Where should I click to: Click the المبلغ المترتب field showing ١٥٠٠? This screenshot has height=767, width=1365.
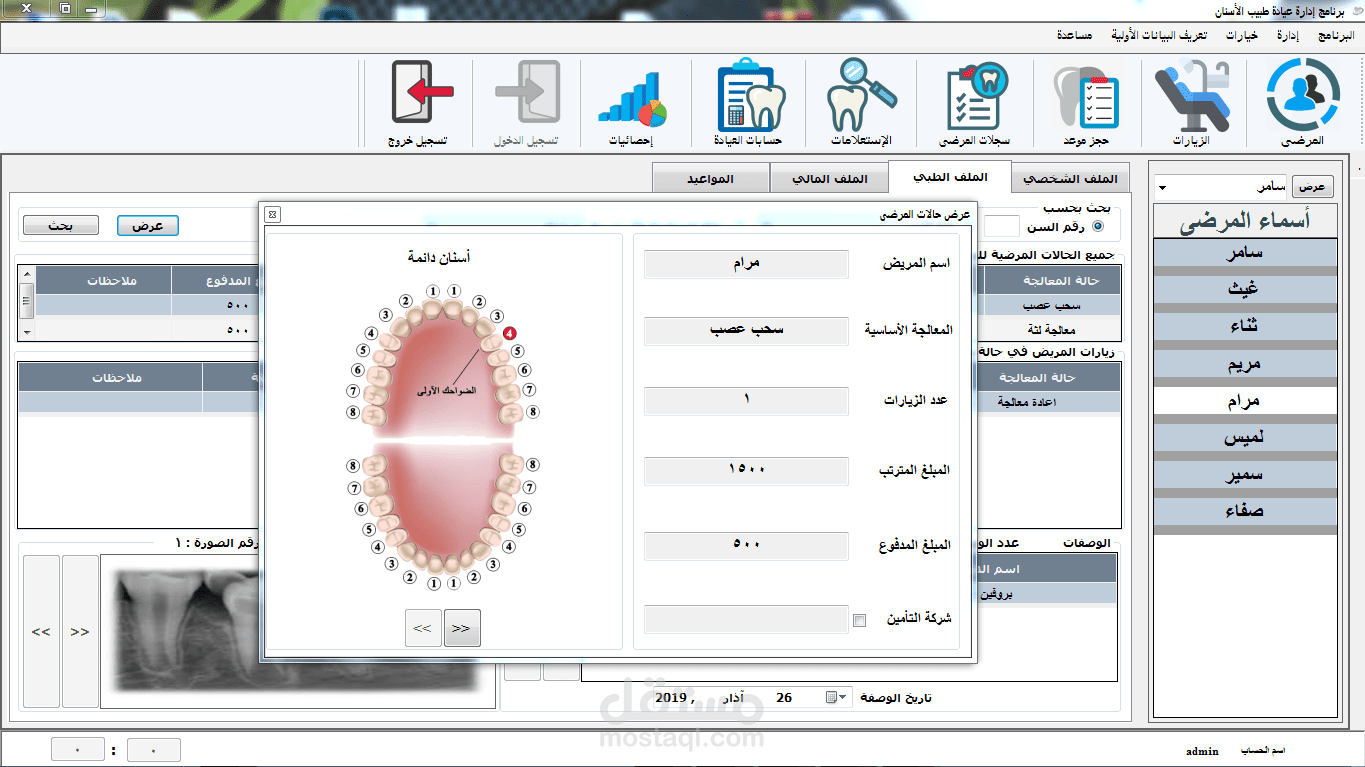pyautogui.click(x=746, y=470)
